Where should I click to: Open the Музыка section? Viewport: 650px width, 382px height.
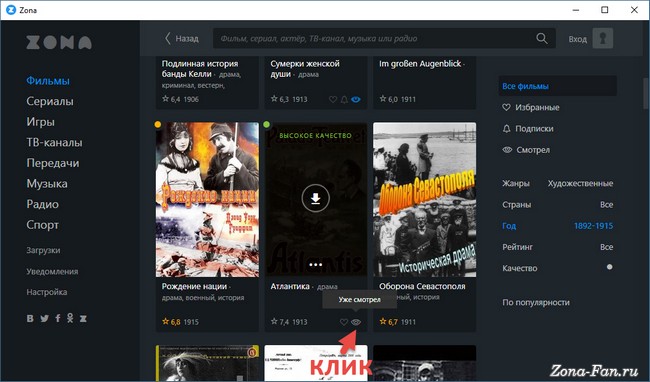pos(47,184)
